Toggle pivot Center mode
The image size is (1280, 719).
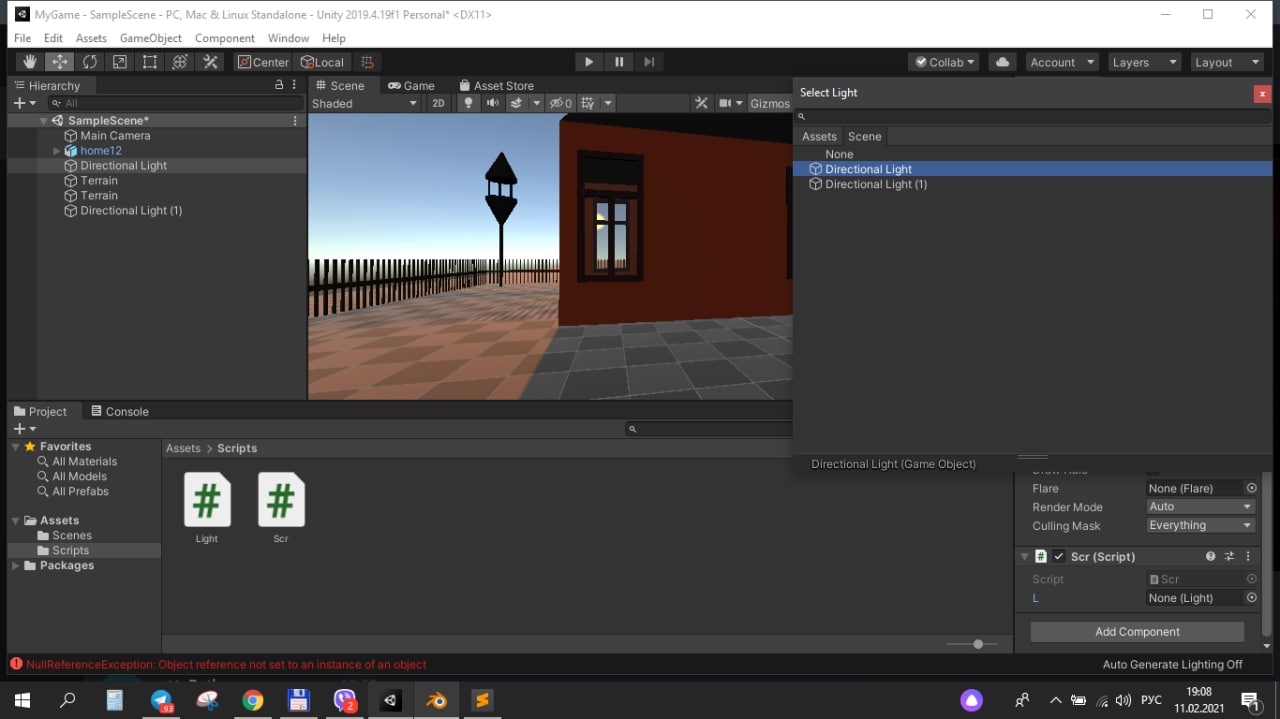click(x=263, y=62)
